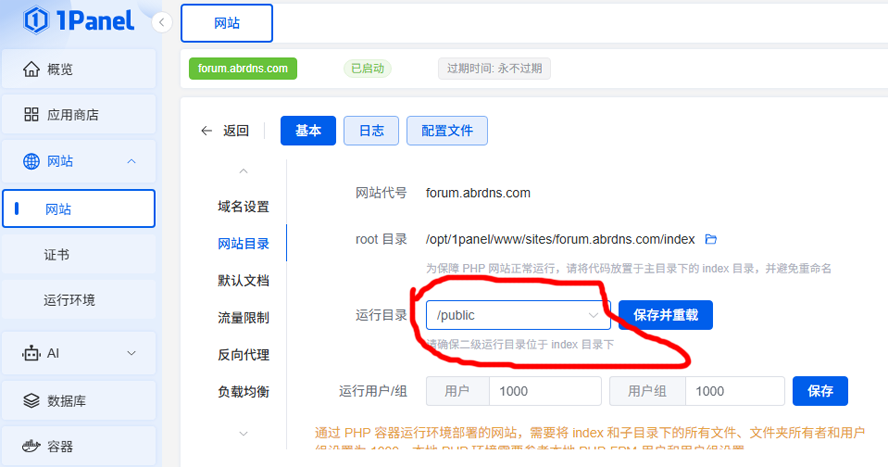Click the 保存并重载 button
Image resolution: width=888 pixels, height=467 pixels.
(665, 315)
